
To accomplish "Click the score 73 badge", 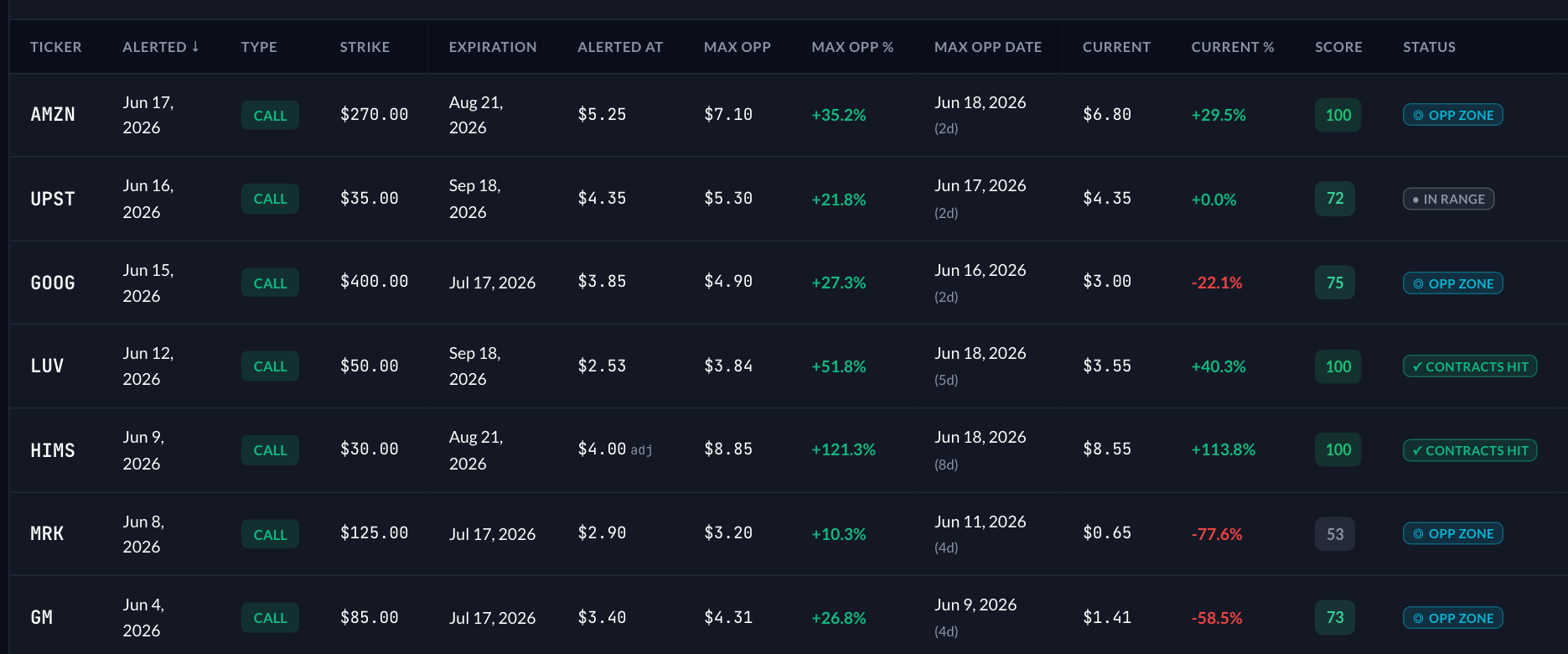I will point(1335,618).
